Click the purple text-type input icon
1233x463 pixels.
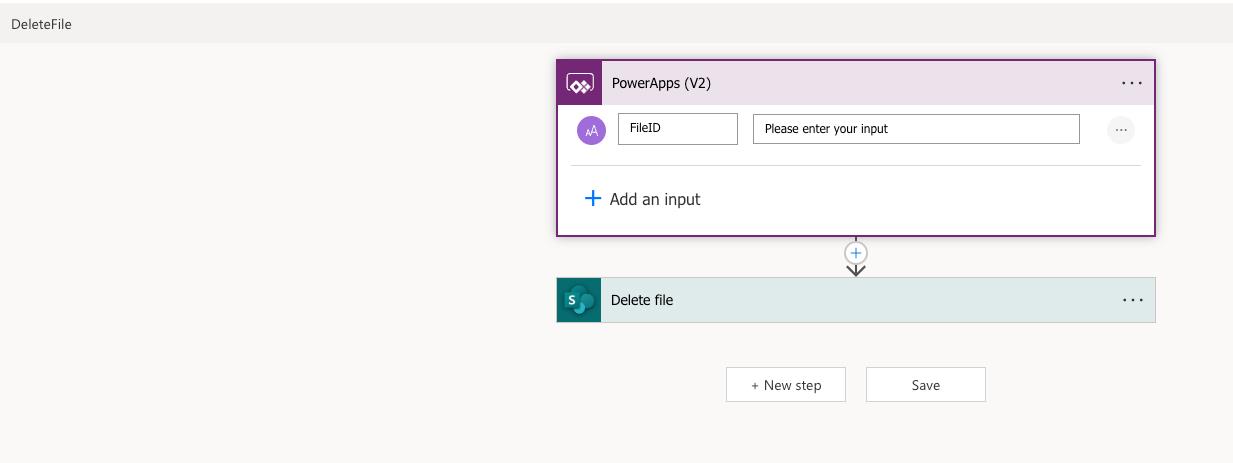click(592, 130)
